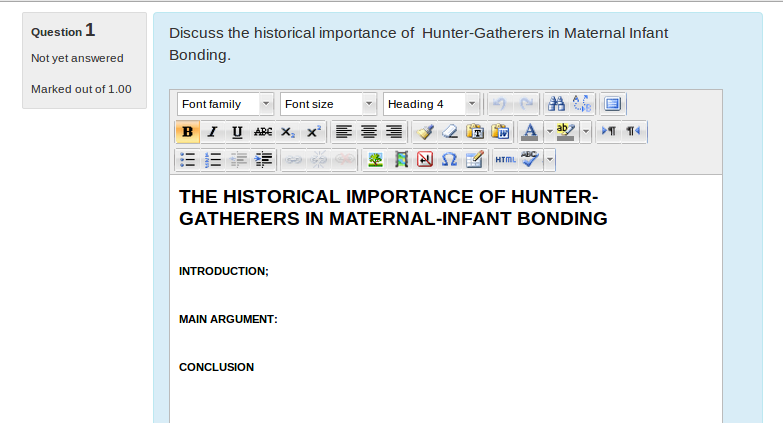Open the Font family dropdown
The image size is (783, 423).
225,104
